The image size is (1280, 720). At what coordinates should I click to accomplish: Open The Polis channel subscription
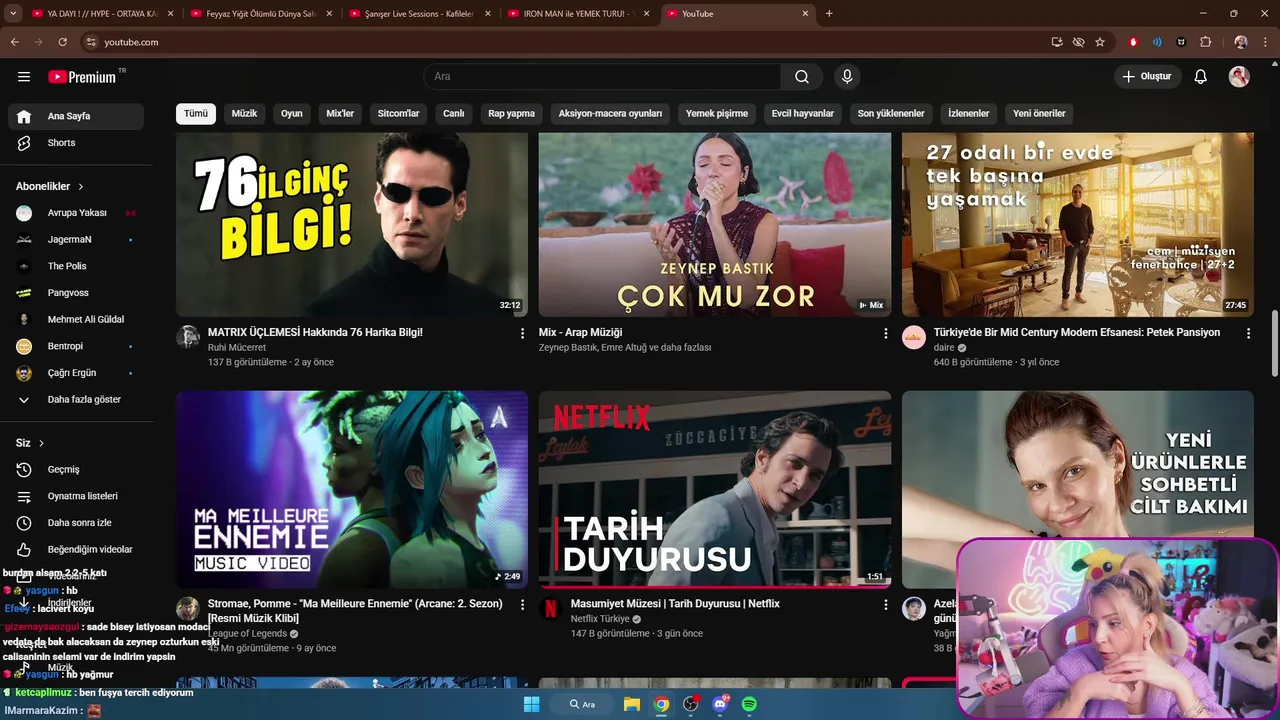click(x=76, y=266)
